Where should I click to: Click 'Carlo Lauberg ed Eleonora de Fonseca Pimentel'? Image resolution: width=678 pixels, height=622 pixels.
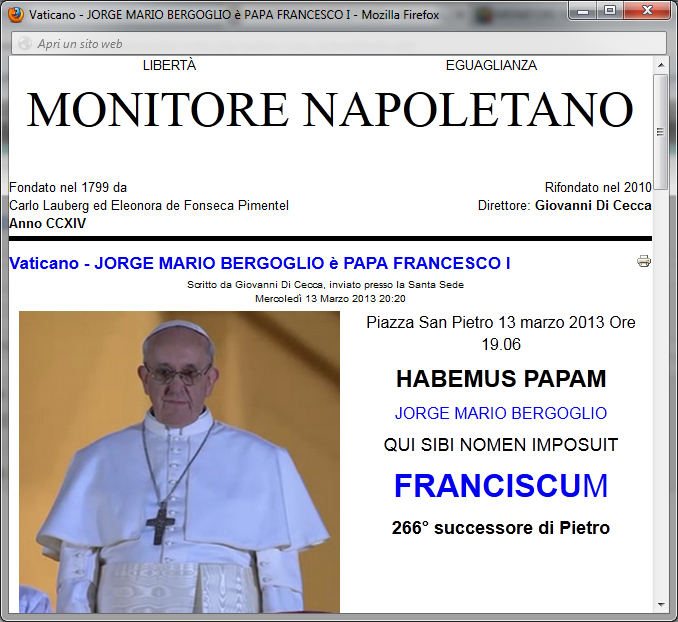coord(149,205)
